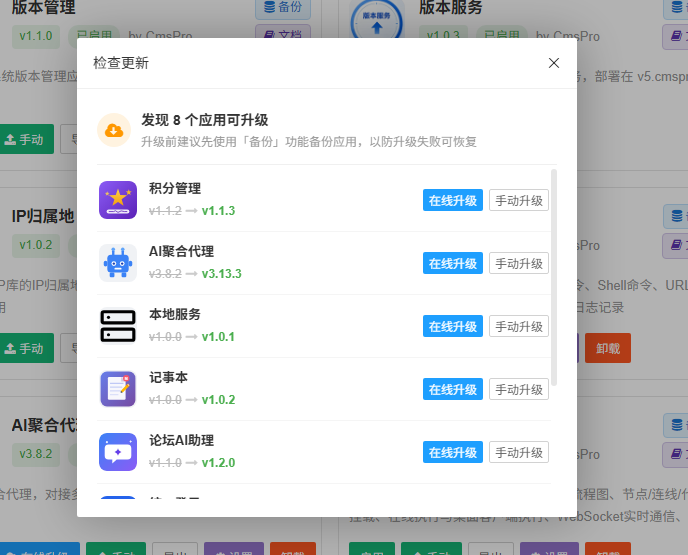Start 在线升级 for AI聚合代理

click(453, 263)
